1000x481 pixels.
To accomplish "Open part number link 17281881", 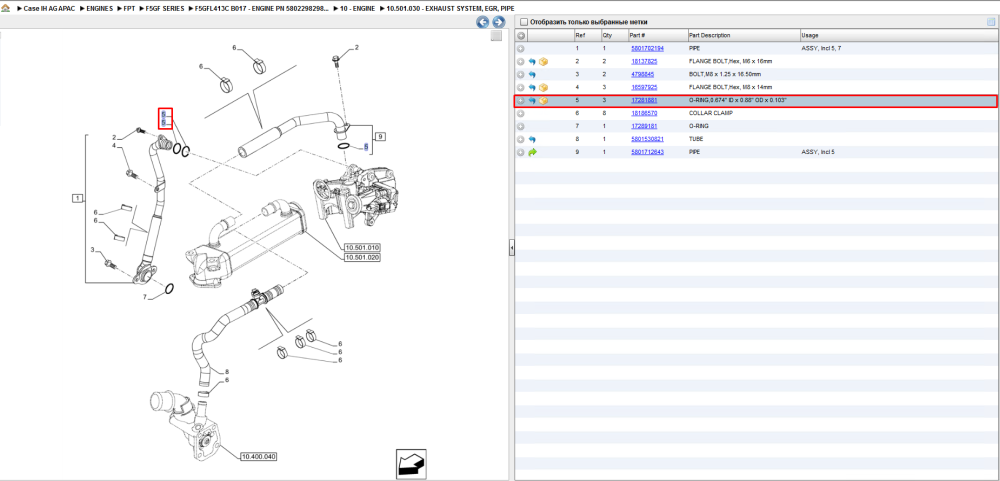I will coord(643,101).
